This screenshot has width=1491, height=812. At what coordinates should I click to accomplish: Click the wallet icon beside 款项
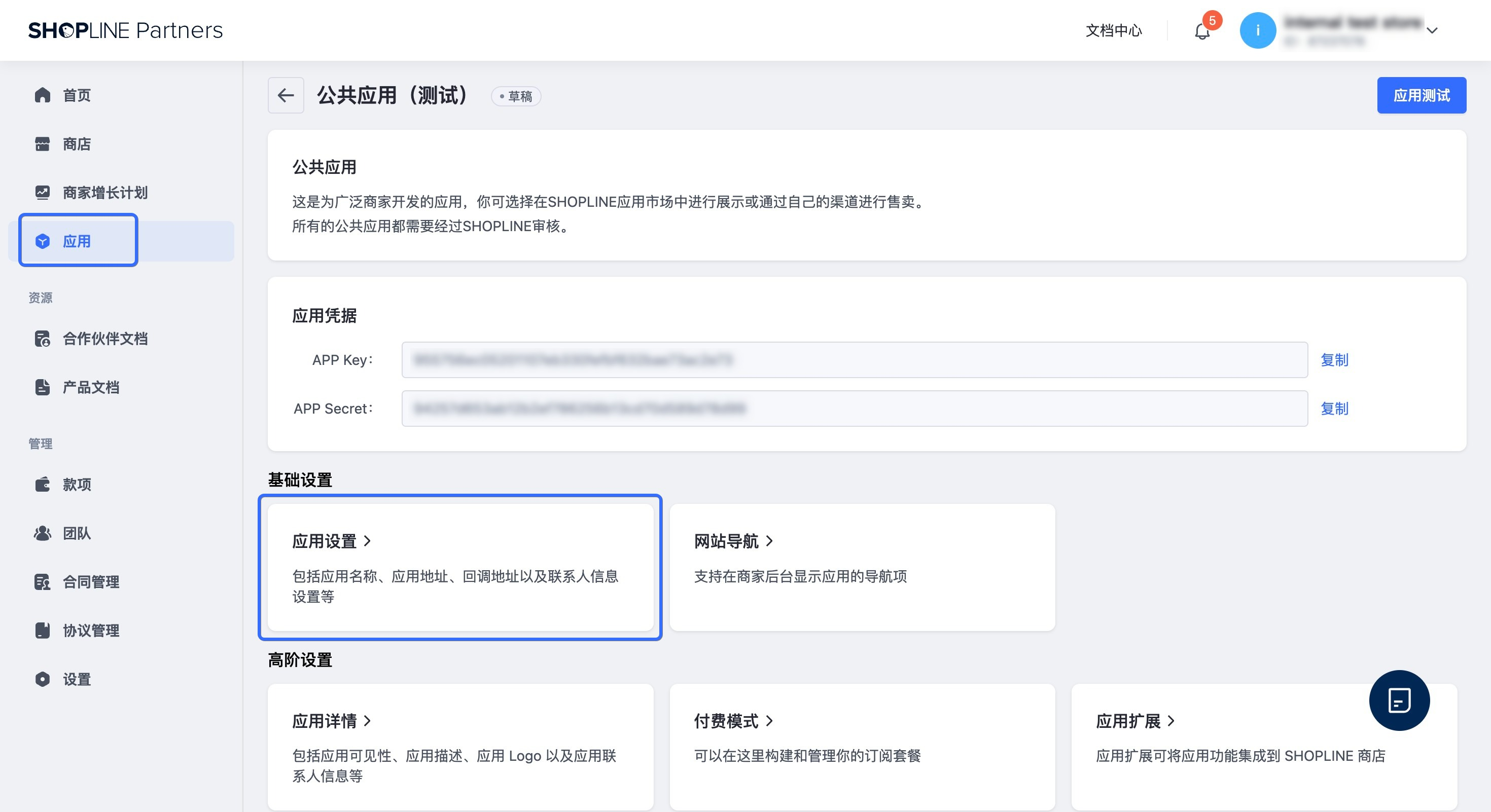[x=42, y=484]
